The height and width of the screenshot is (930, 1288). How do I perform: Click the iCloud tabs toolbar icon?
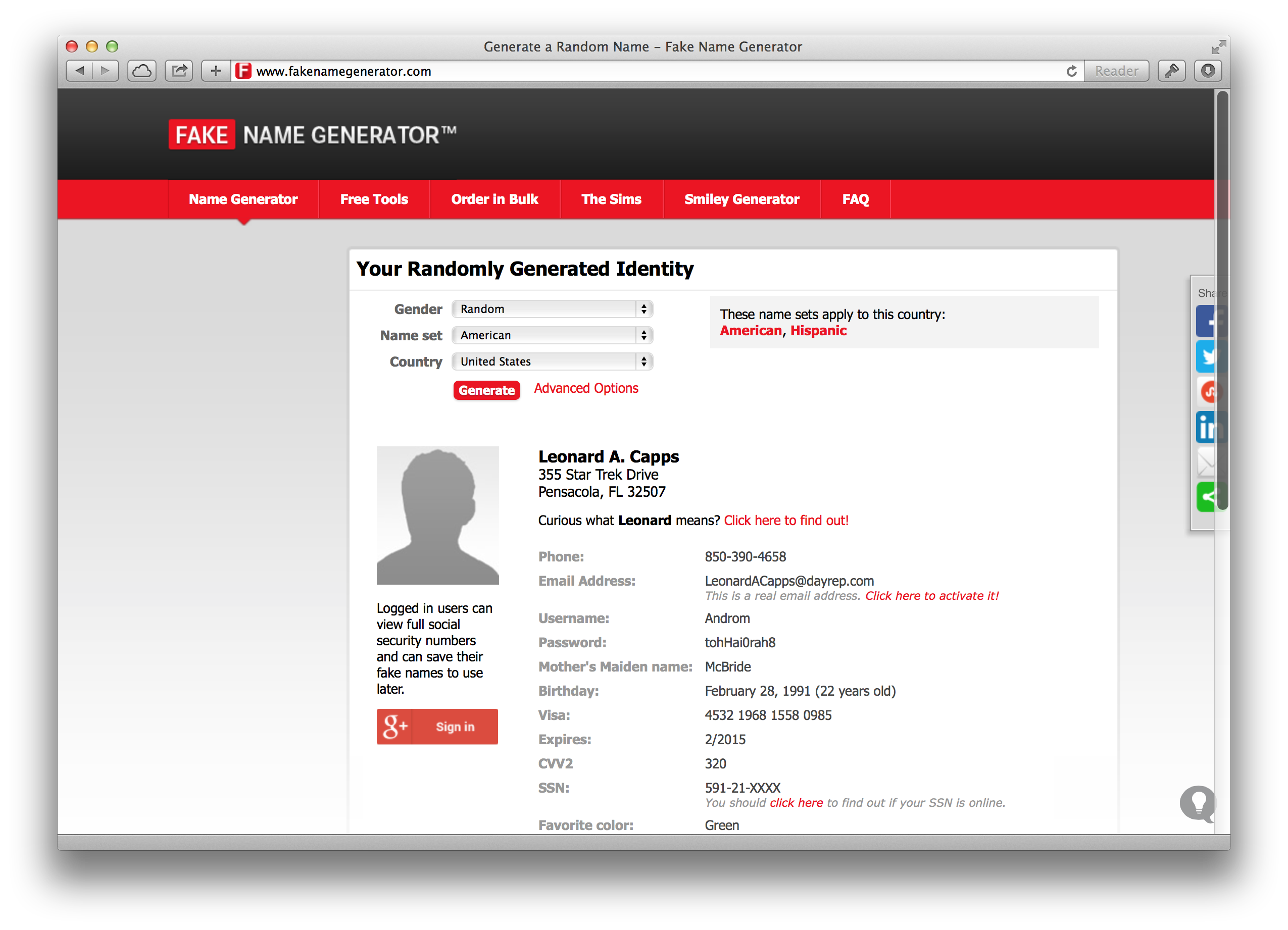coord(142,71)
